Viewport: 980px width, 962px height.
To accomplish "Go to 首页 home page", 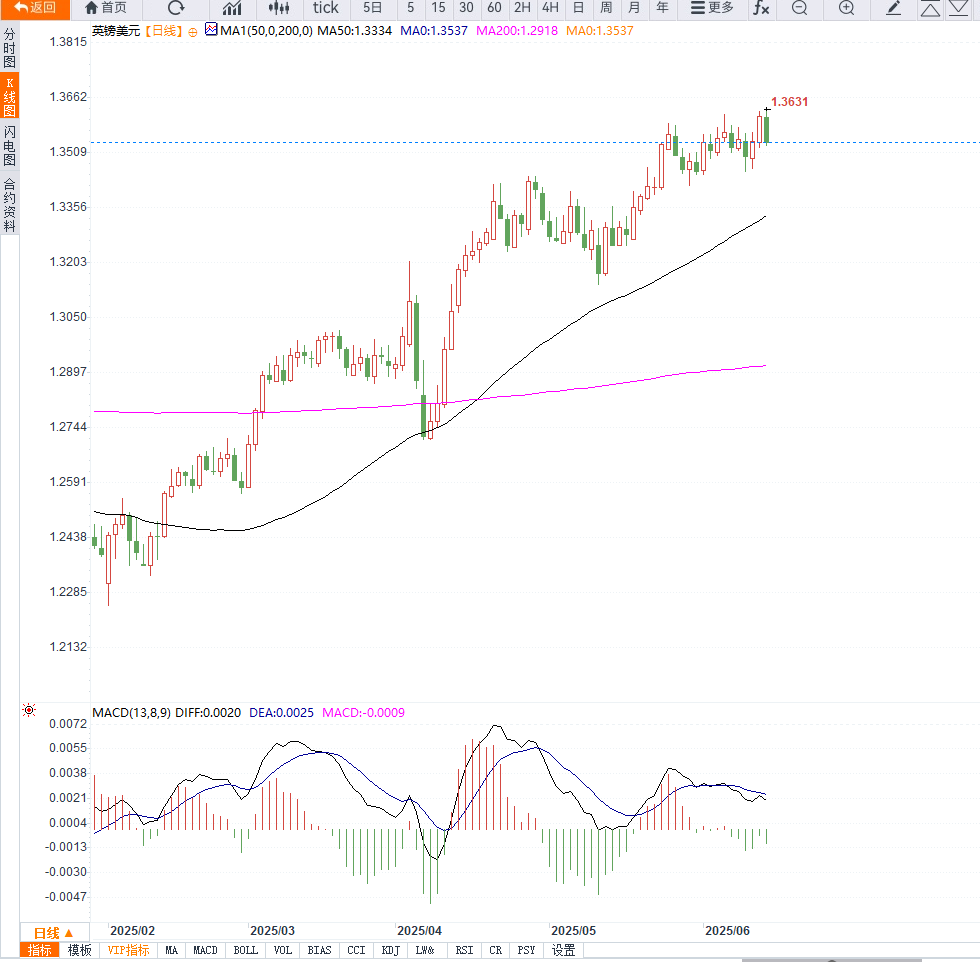I will (106, 8).
